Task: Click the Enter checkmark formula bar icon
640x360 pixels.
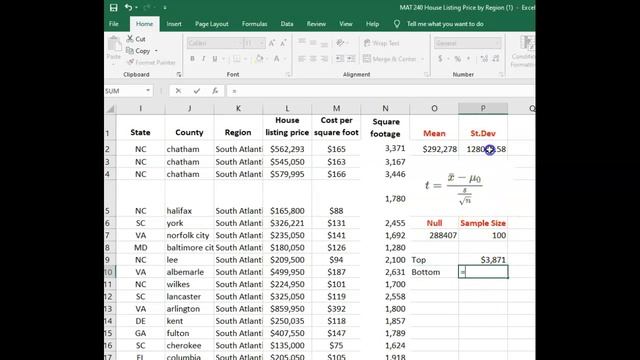Action: point(197,91)
